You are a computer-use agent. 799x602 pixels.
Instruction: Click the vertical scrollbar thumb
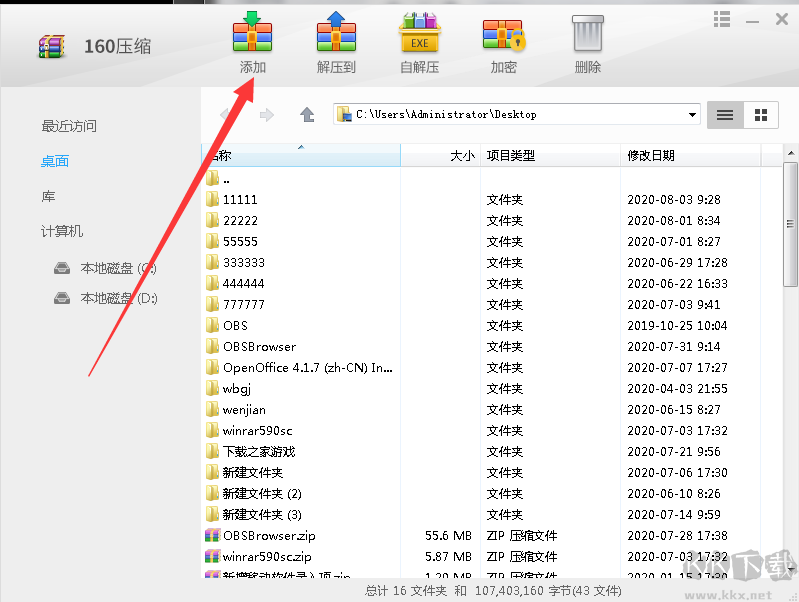[790, 224]
